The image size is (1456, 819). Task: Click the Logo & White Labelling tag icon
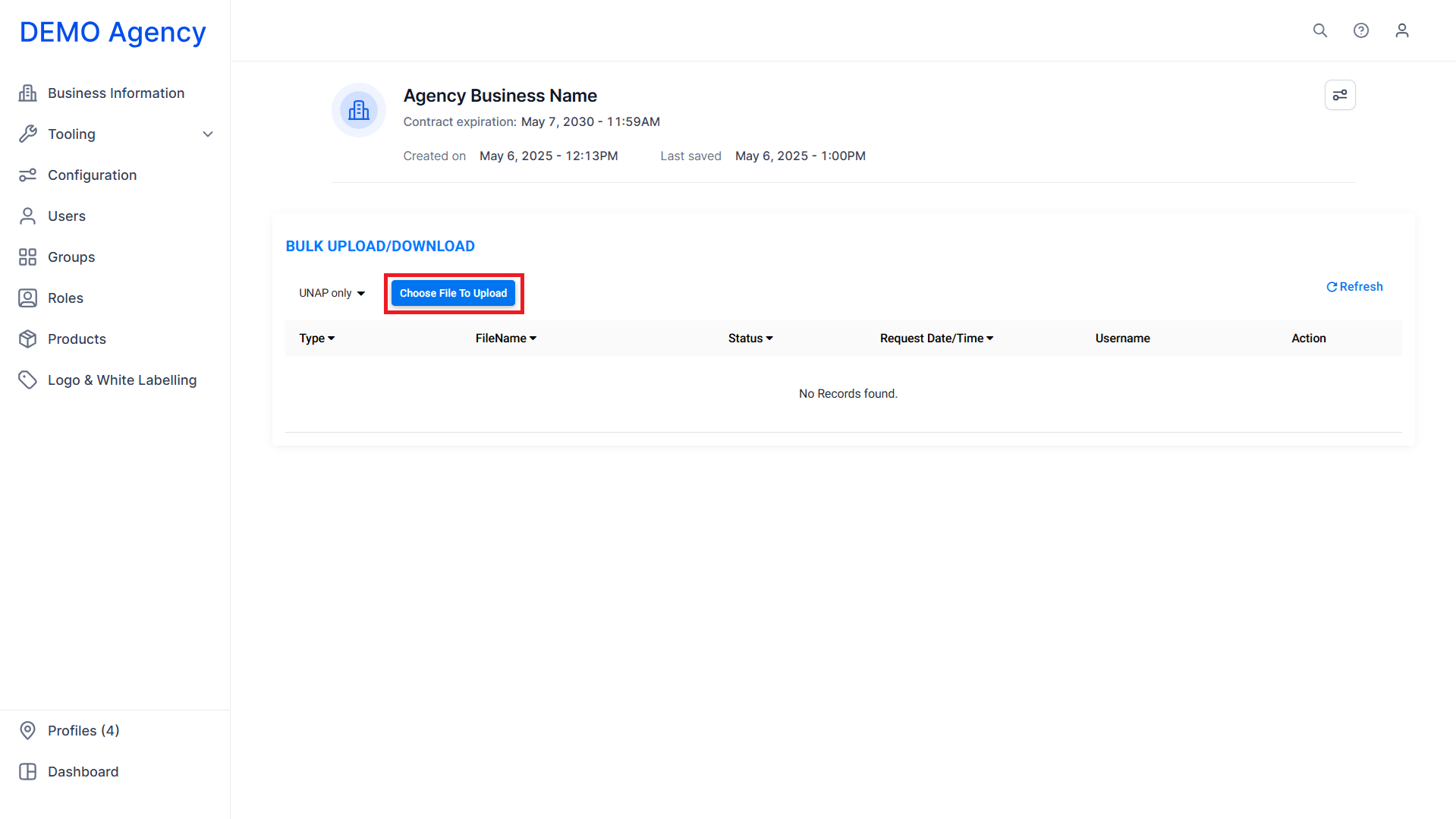point(28,380)
